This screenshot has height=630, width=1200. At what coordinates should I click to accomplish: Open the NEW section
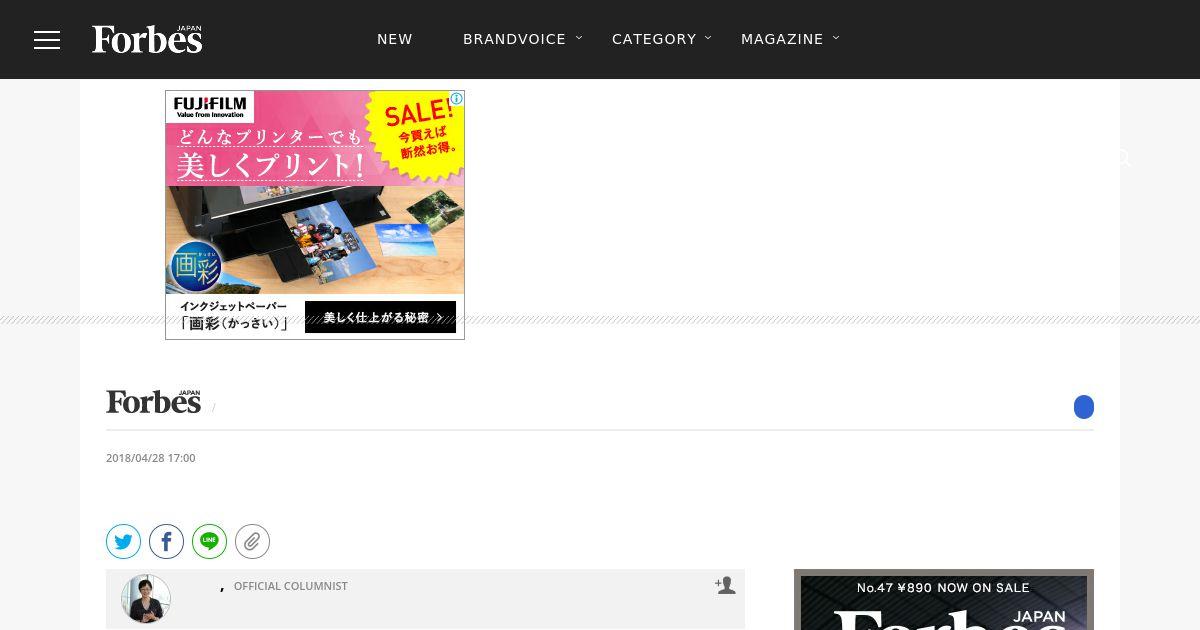click(x=395, y=39)
